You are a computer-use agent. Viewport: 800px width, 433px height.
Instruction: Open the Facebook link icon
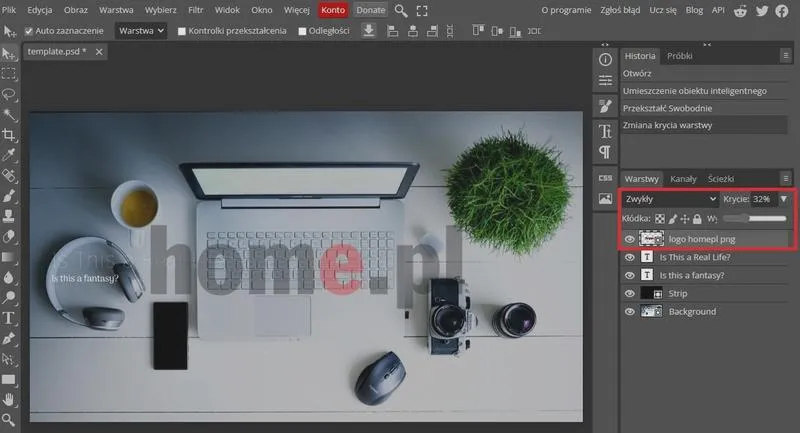click(x=782, y=10)
